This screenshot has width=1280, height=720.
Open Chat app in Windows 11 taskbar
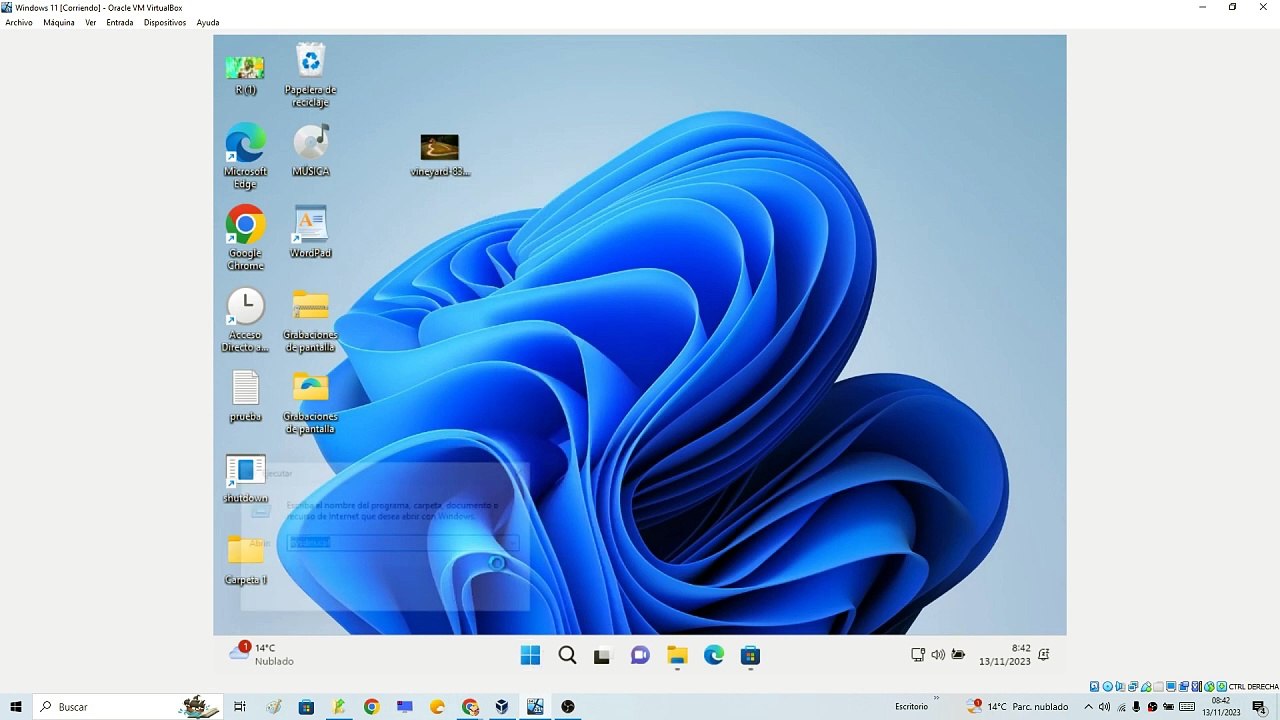[x=640, y=656]
